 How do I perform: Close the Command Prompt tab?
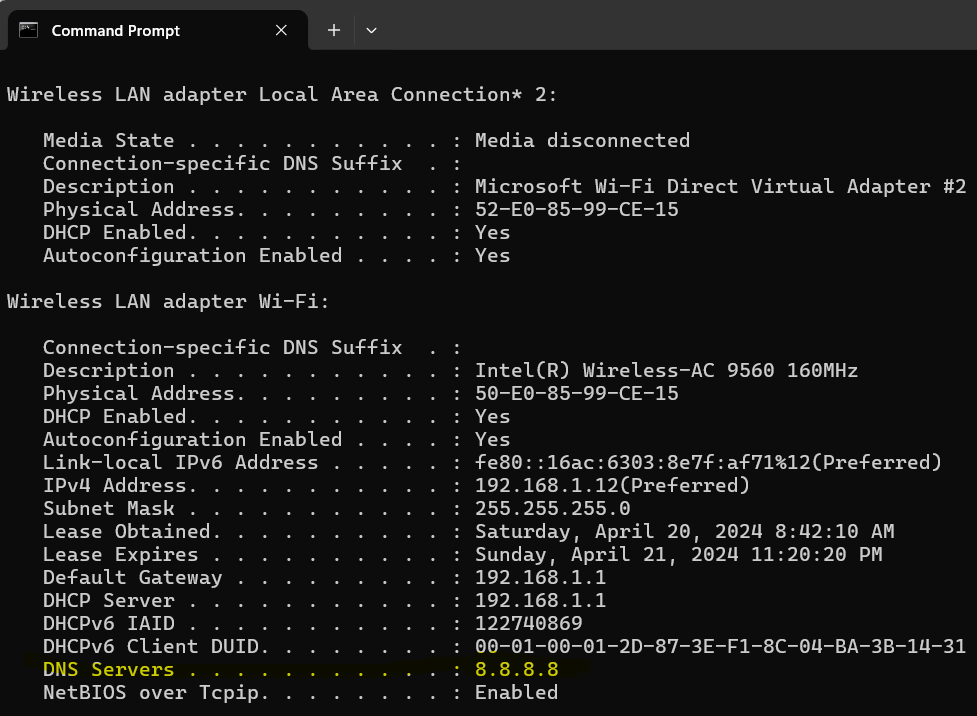tap(281, 31)
